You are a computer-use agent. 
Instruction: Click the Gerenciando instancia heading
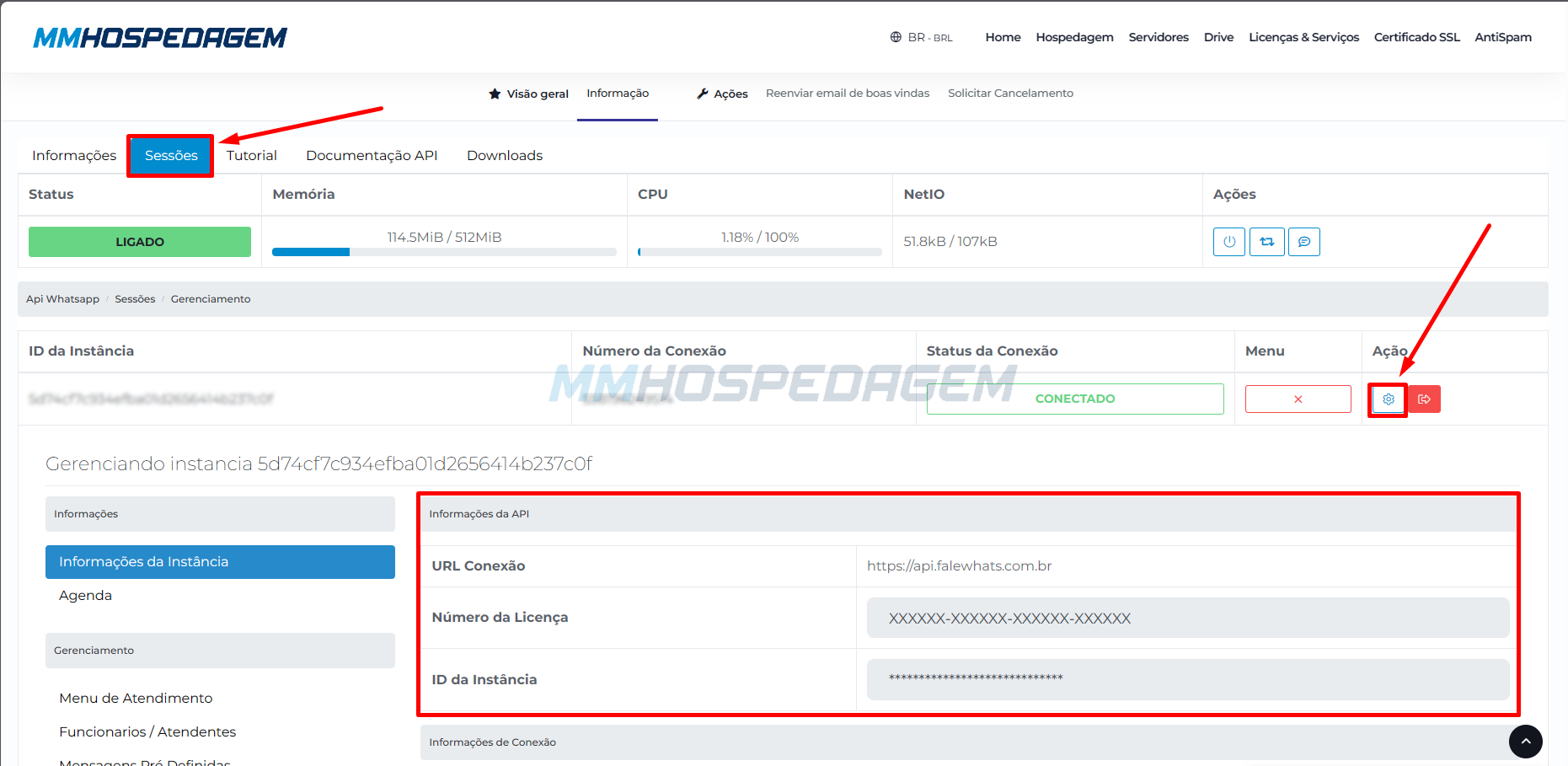coord(318,464)
